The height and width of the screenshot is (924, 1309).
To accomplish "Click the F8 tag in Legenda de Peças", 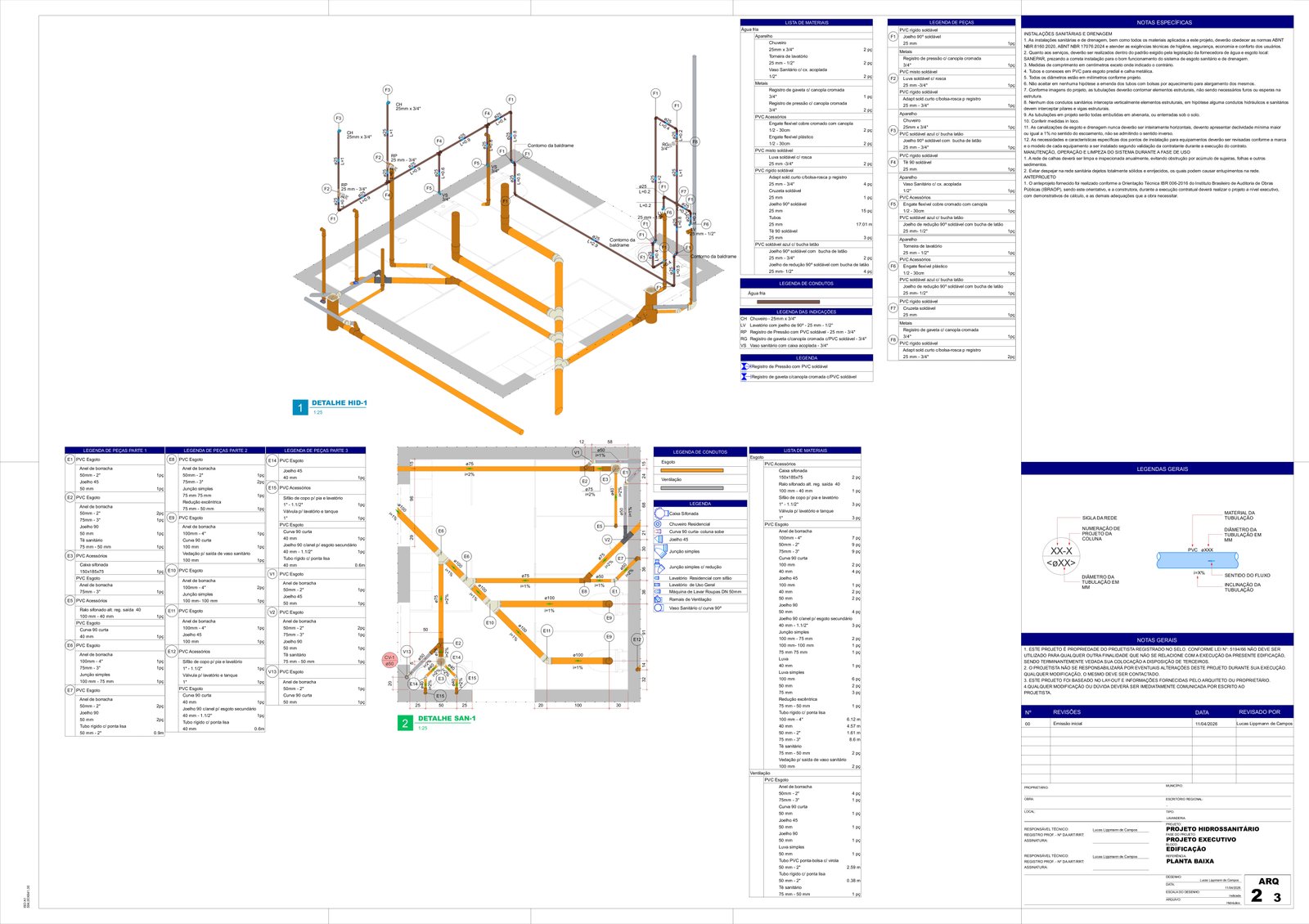I will [893, 339].
